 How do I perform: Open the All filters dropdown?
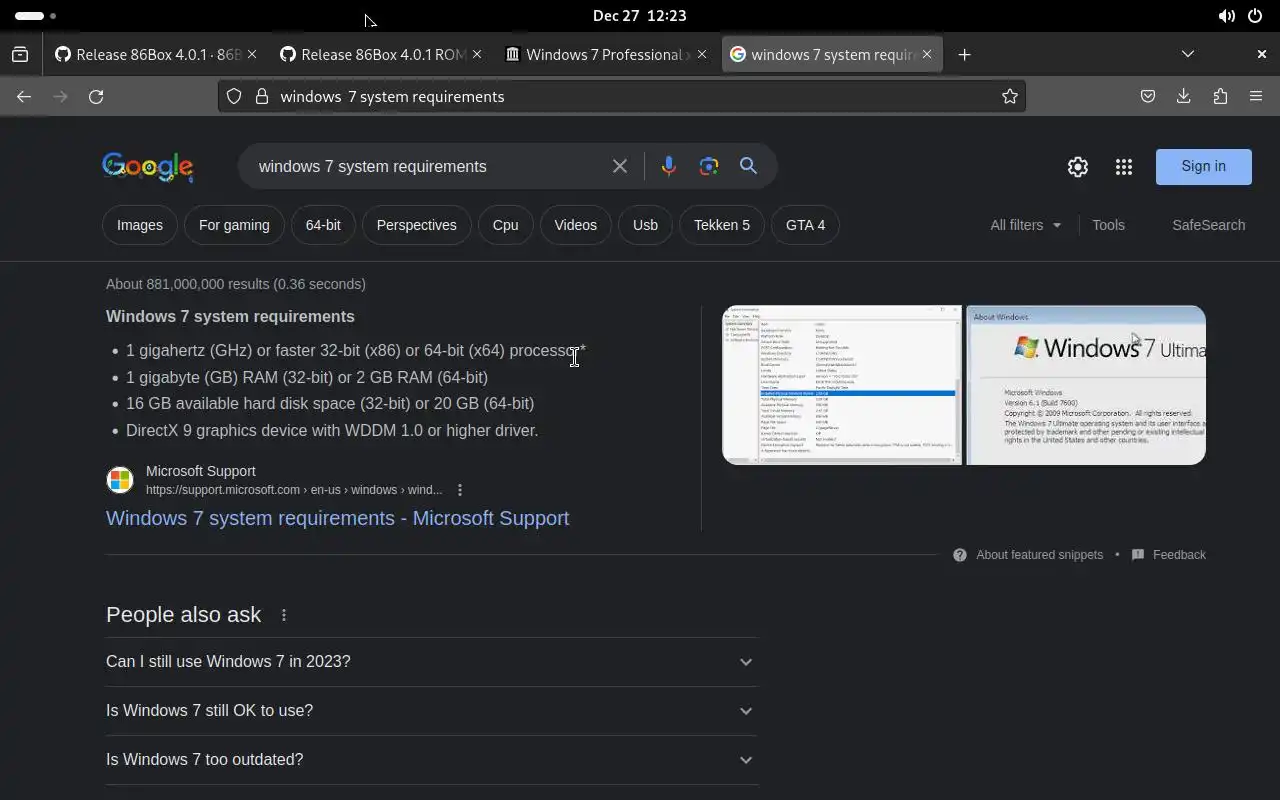click(x=1026, y=225)
